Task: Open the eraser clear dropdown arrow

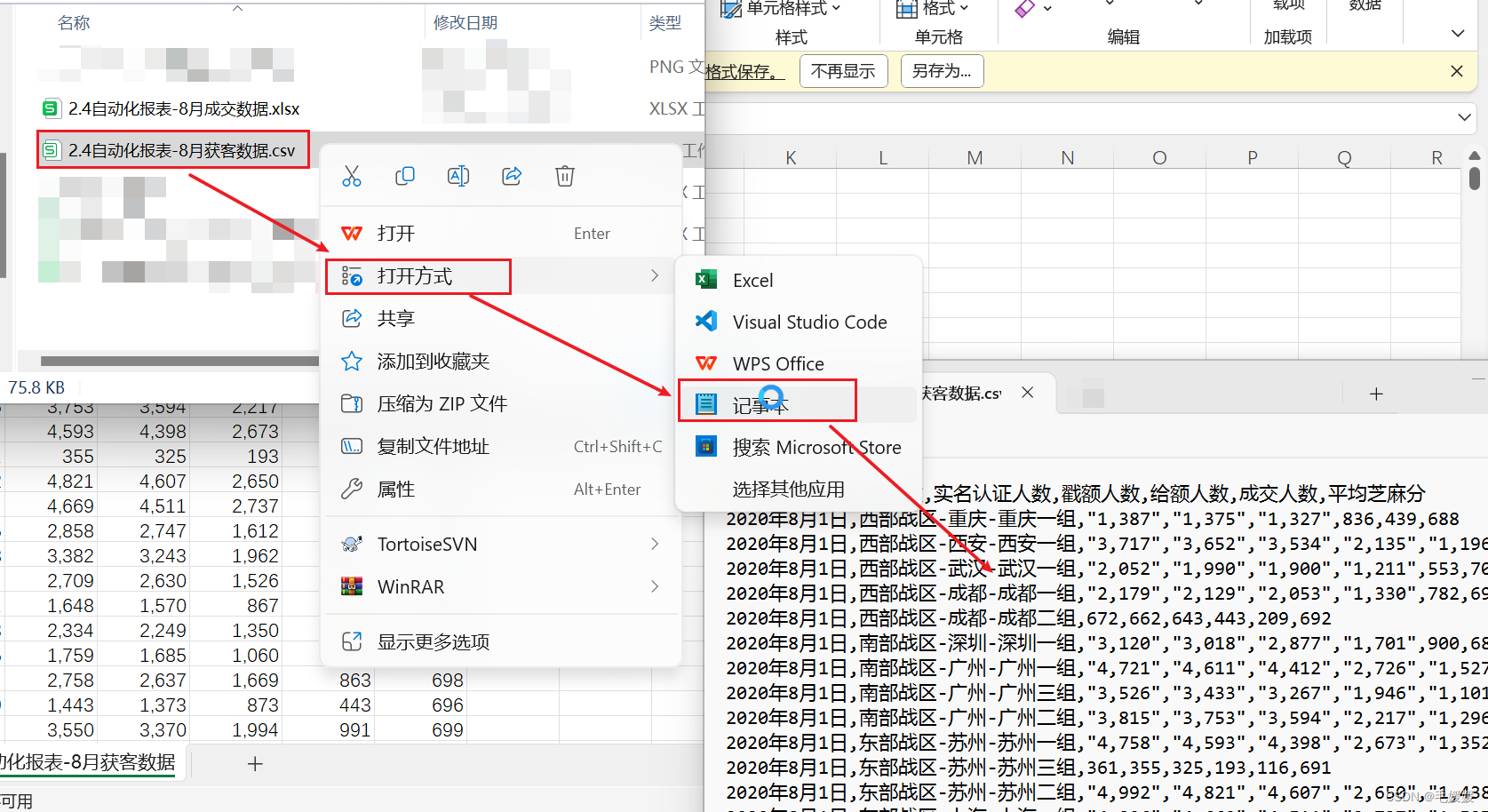Action: click(1047, 9)
